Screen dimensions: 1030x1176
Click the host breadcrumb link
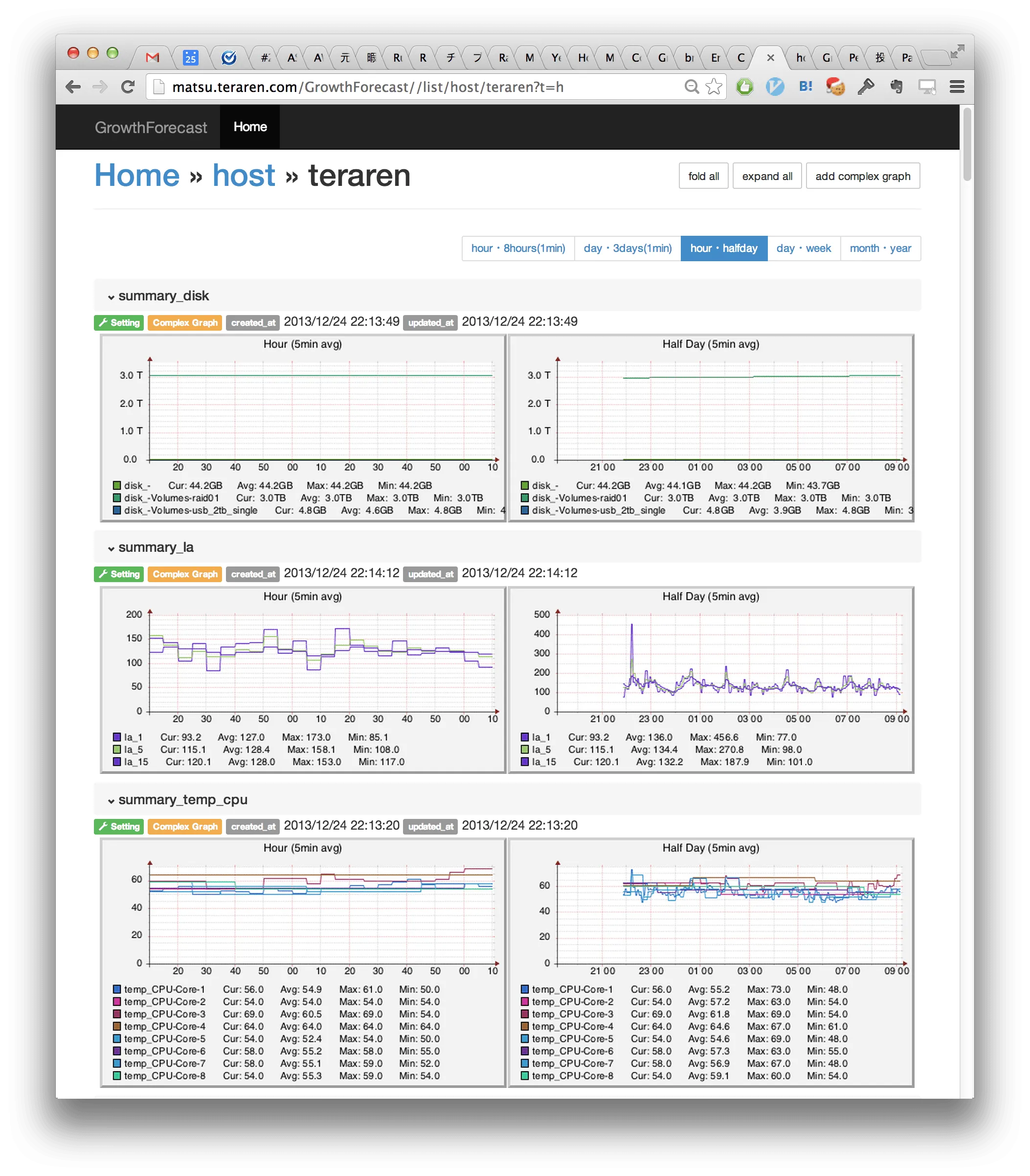[244, 175]
